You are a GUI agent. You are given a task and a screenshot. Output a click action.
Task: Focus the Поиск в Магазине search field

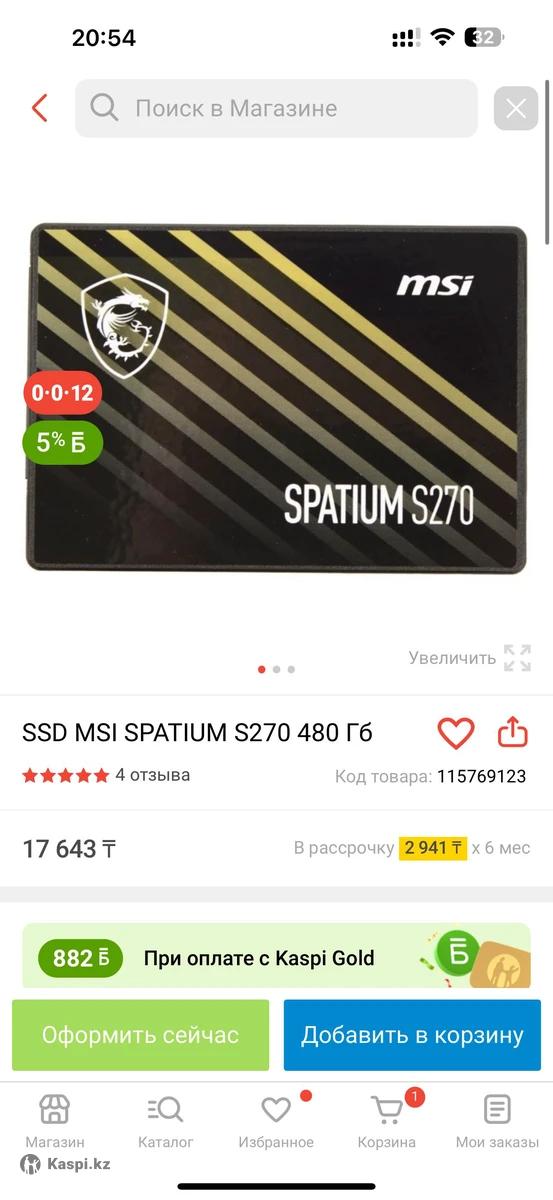point(276,108)
